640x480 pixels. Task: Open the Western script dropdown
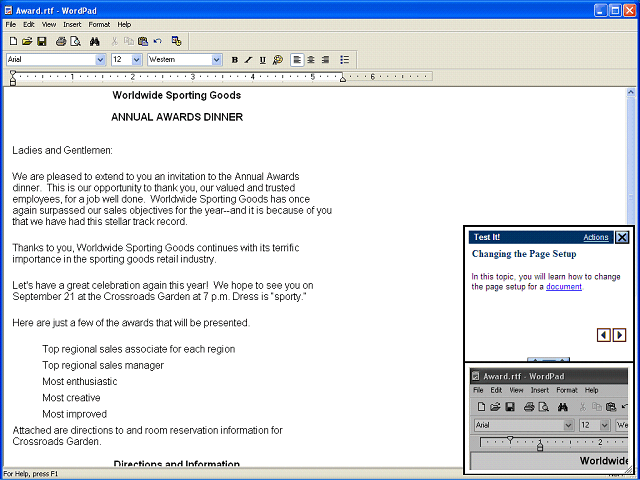(x=216, y=60)
